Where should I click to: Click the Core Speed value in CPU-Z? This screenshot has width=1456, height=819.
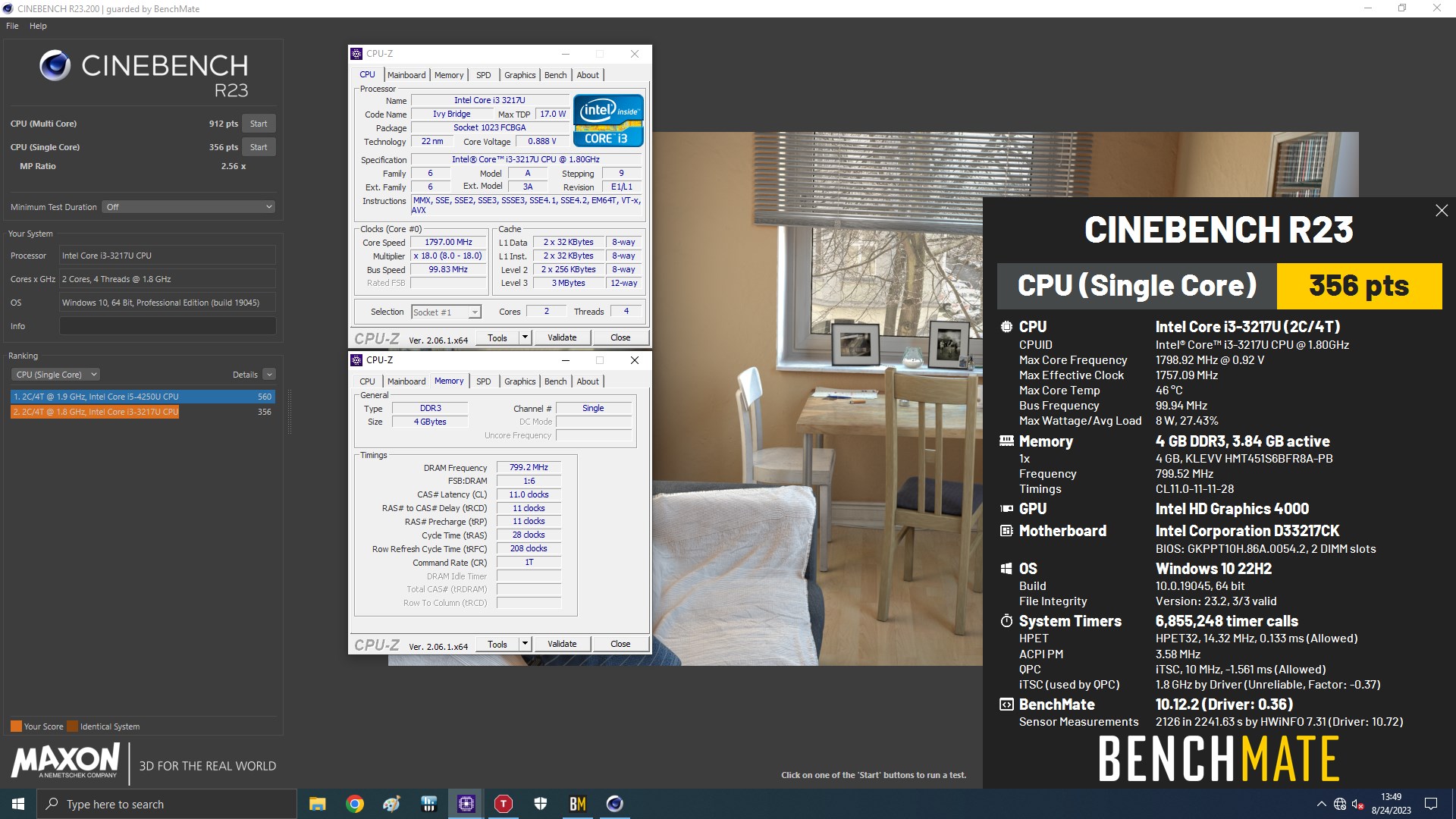coord(448,243)
